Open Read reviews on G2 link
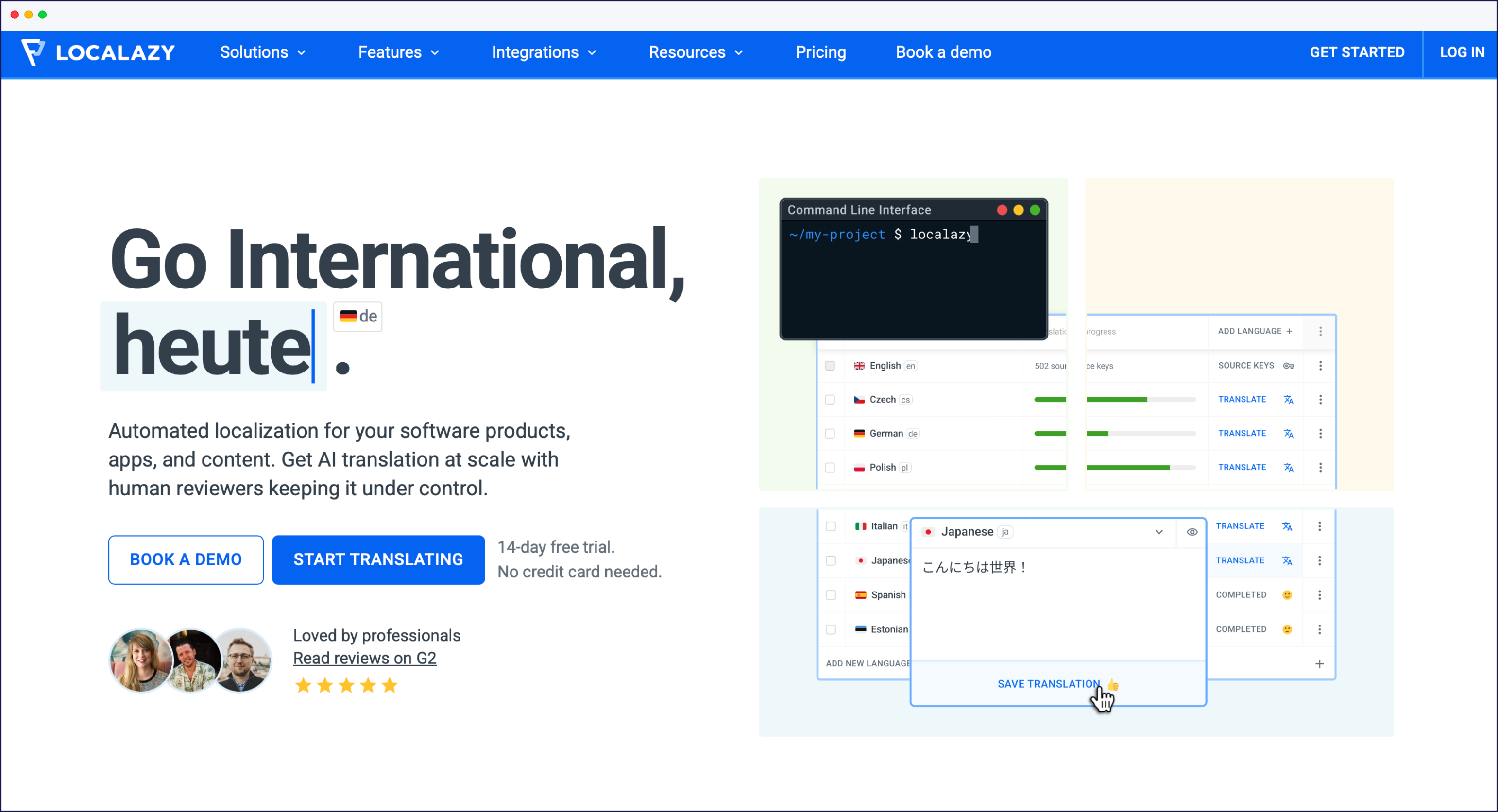This screenshot has height=812, width=1498. tap(365, 659)
